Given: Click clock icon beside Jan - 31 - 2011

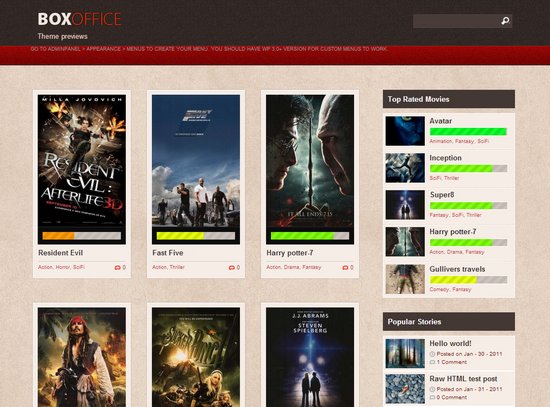Looking at the screenshot, I should 432,389.
